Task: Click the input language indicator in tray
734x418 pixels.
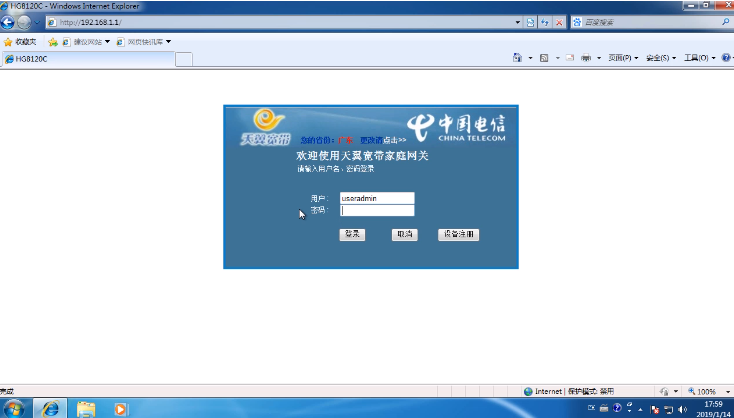Action: click(x=591, y=408)
